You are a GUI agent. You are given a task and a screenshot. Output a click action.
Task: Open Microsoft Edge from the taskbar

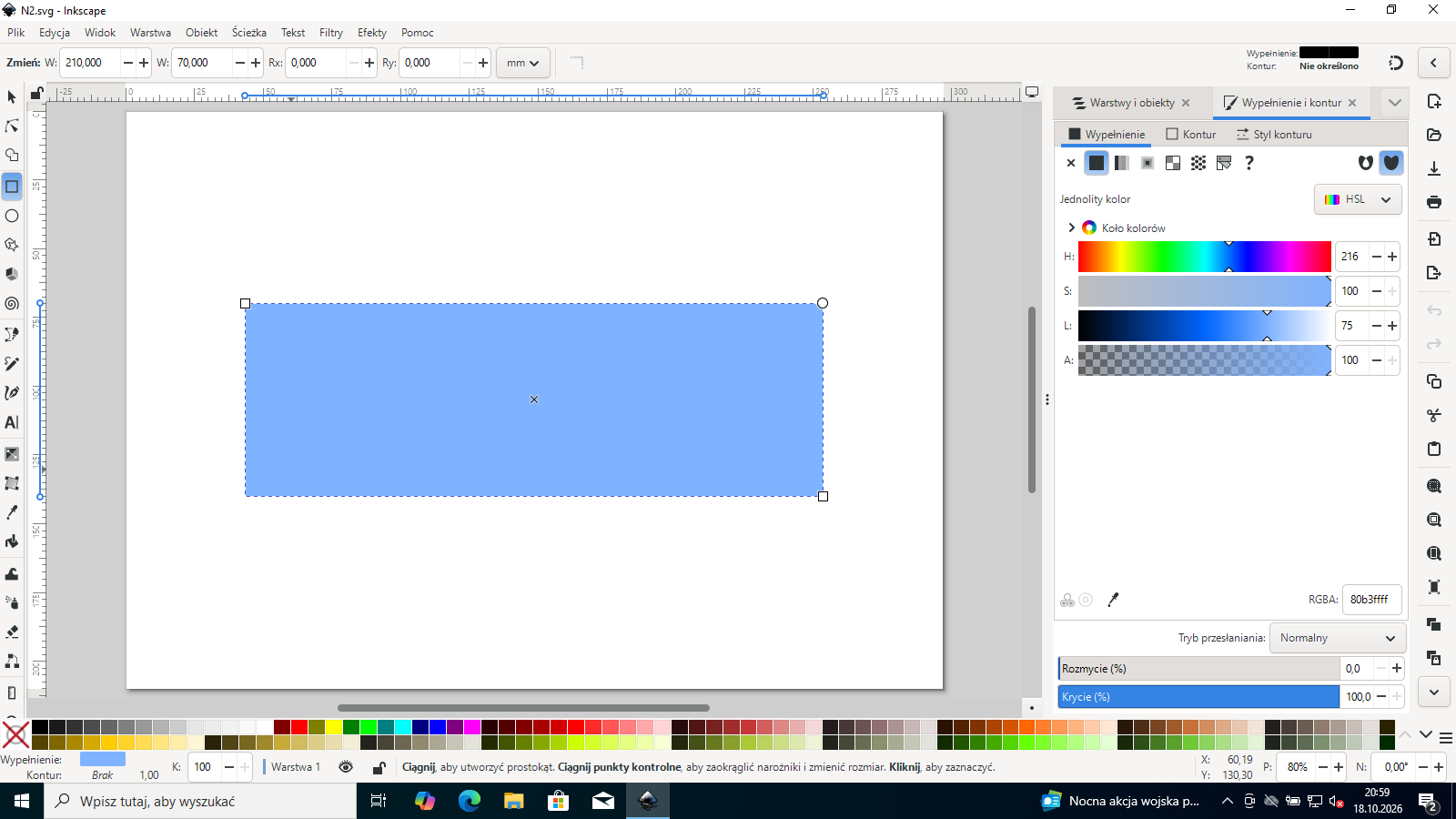tap(470, 801)
